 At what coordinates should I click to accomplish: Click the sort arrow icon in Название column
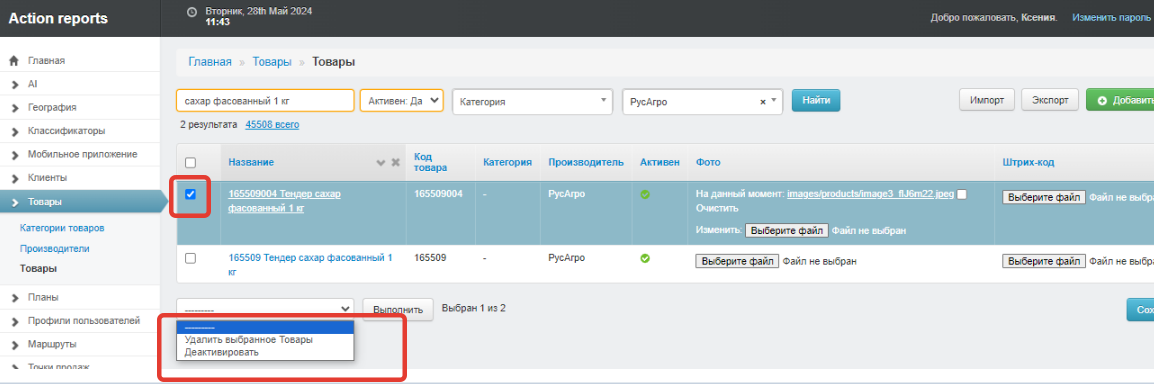tap(380, 163)
